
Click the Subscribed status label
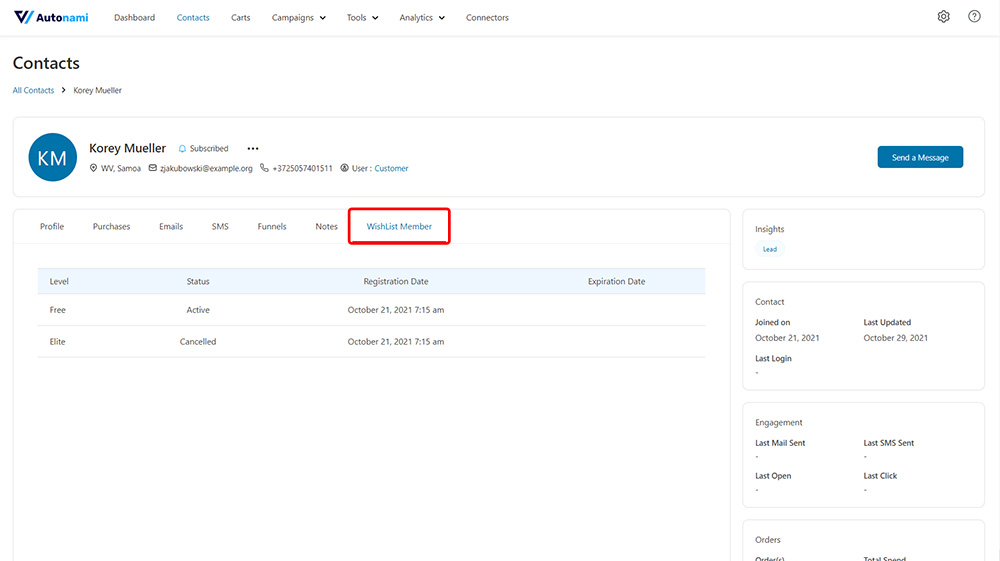click(x=209, y=149)
